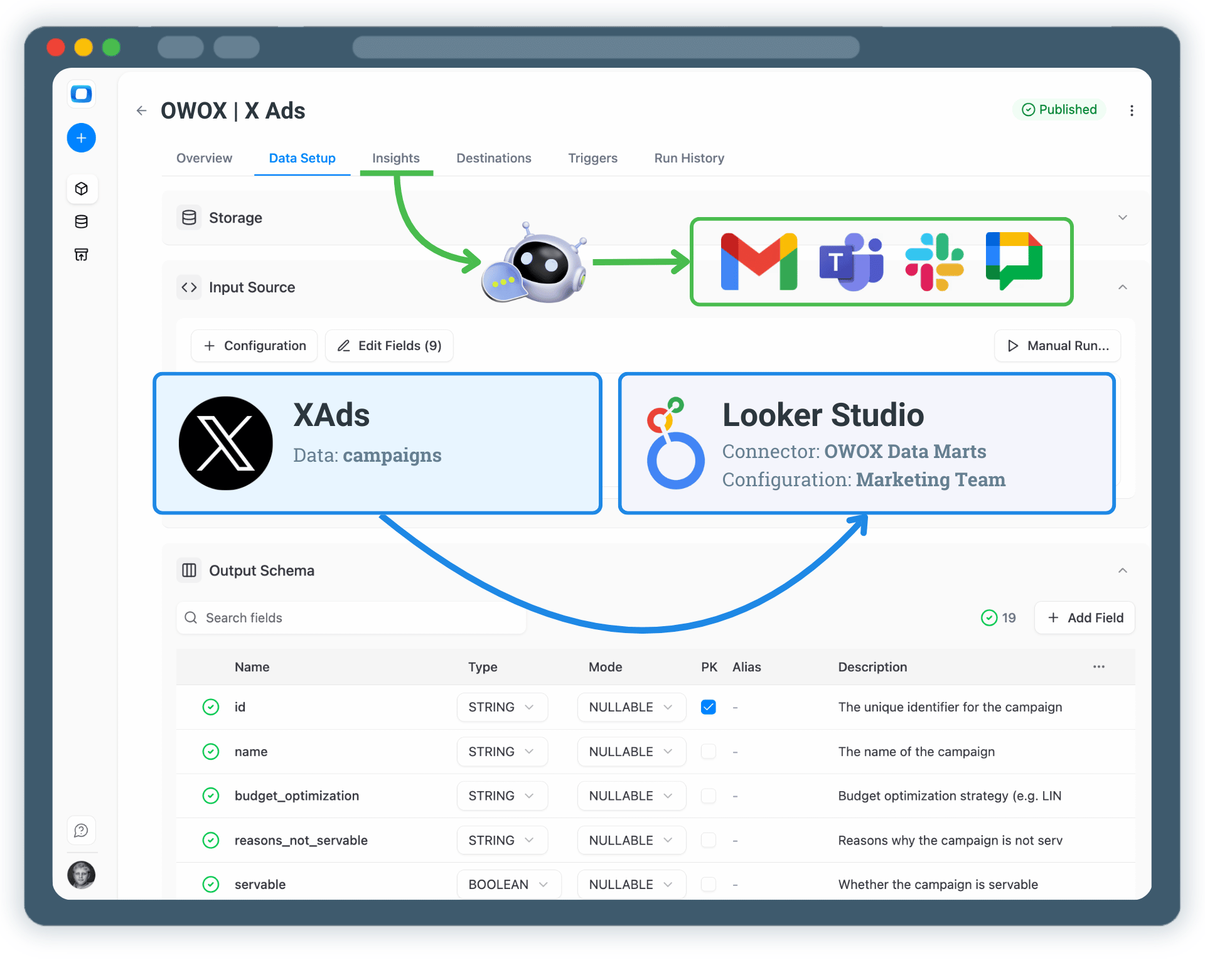Open the help chat bubble icon
The height and width of the screenshot is (980, 1205).
[81, 830]
